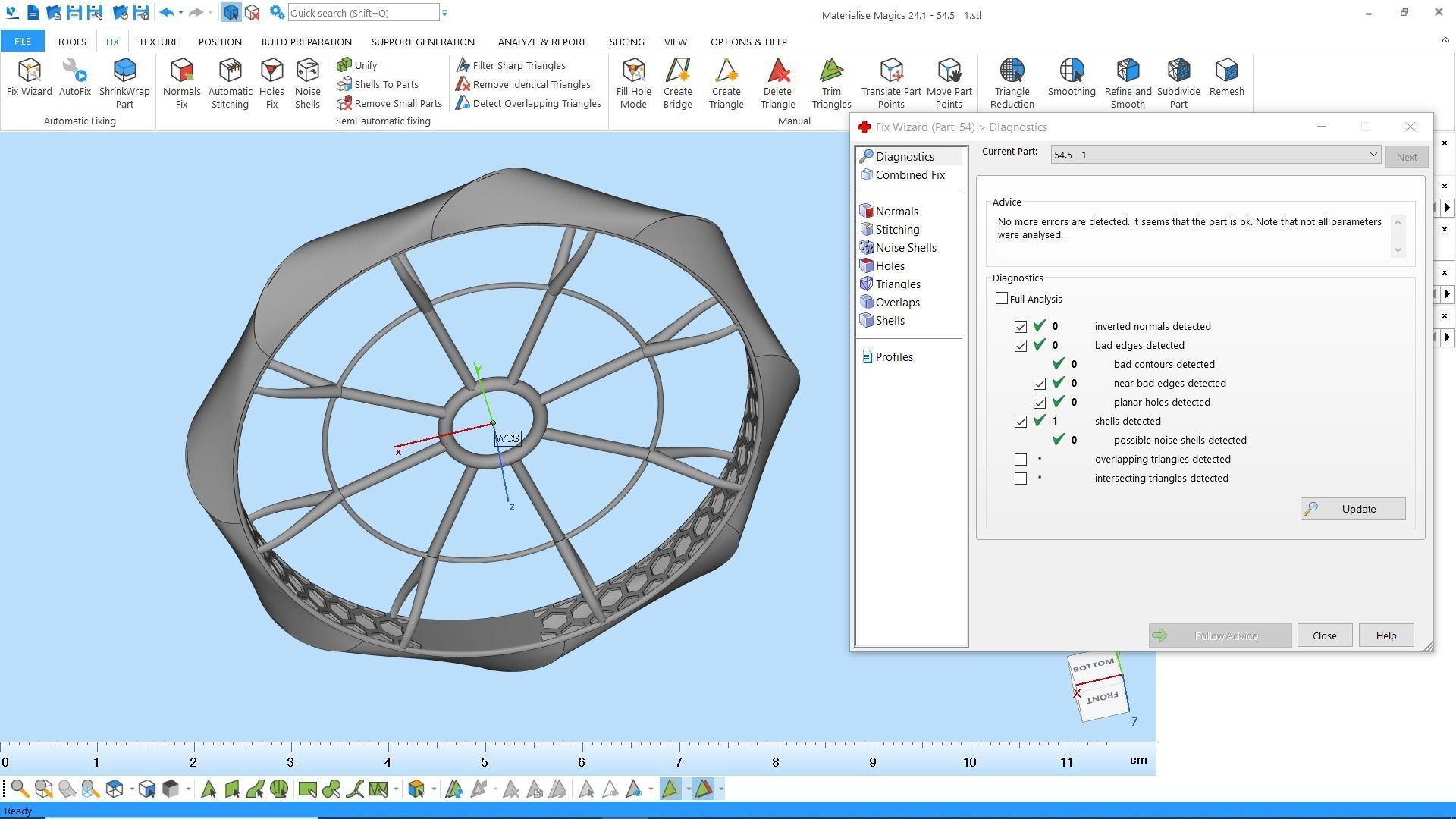Screen dimensions: 1456x819
Task: Run AutoFix on the part
Action: pyautogui.click(x=75, y=77)
